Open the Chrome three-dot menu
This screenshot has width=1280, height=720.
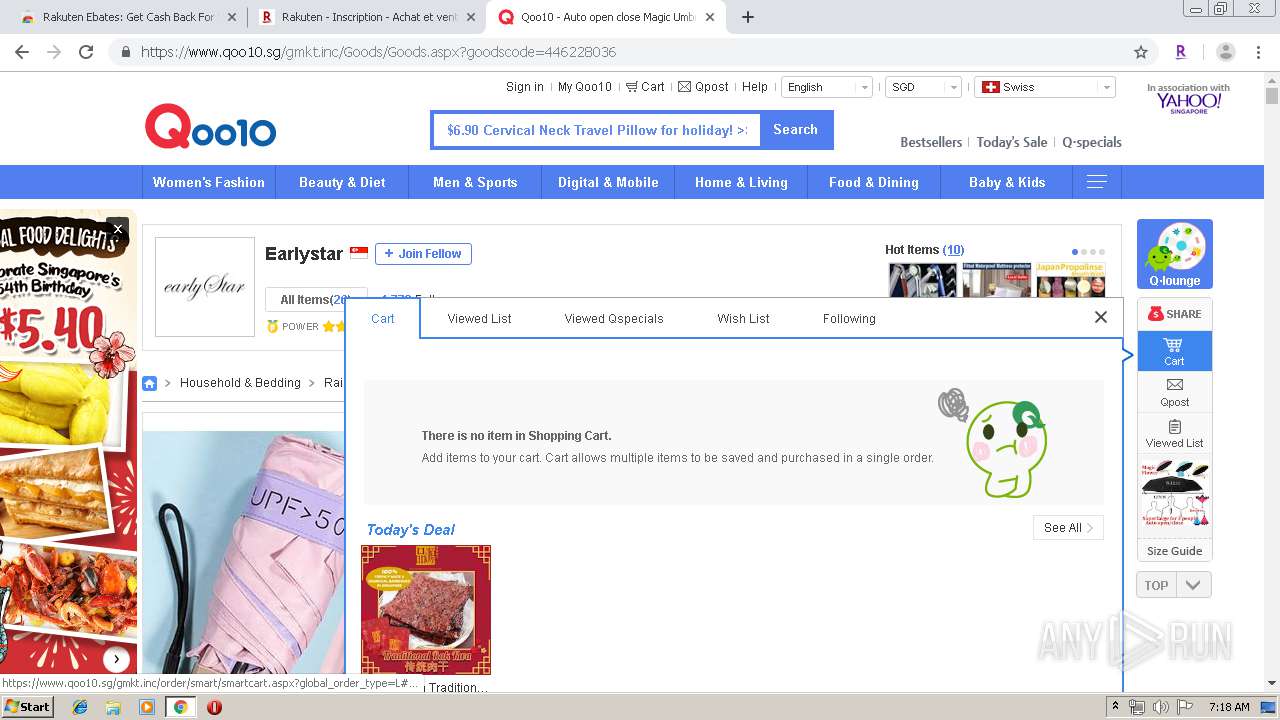coord(1259,52)
